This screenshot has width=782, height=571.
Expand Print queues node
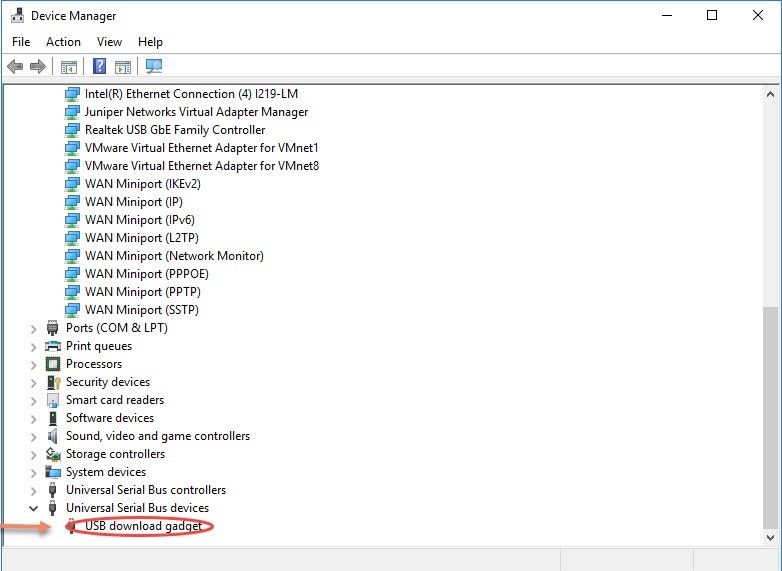point(33,347)
